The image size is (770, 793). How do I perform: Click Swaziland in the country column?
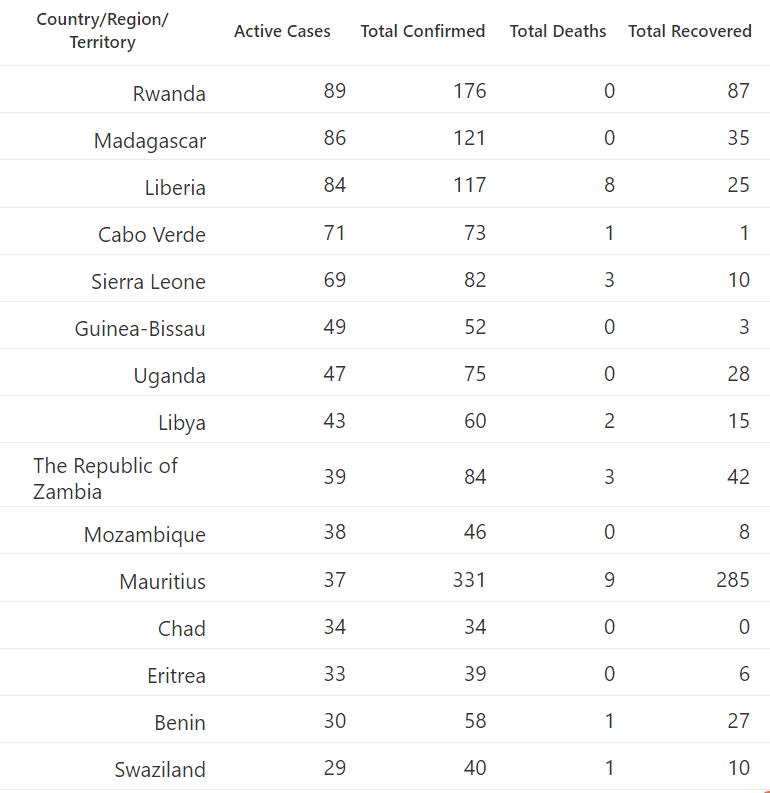[x=160, y=770]
